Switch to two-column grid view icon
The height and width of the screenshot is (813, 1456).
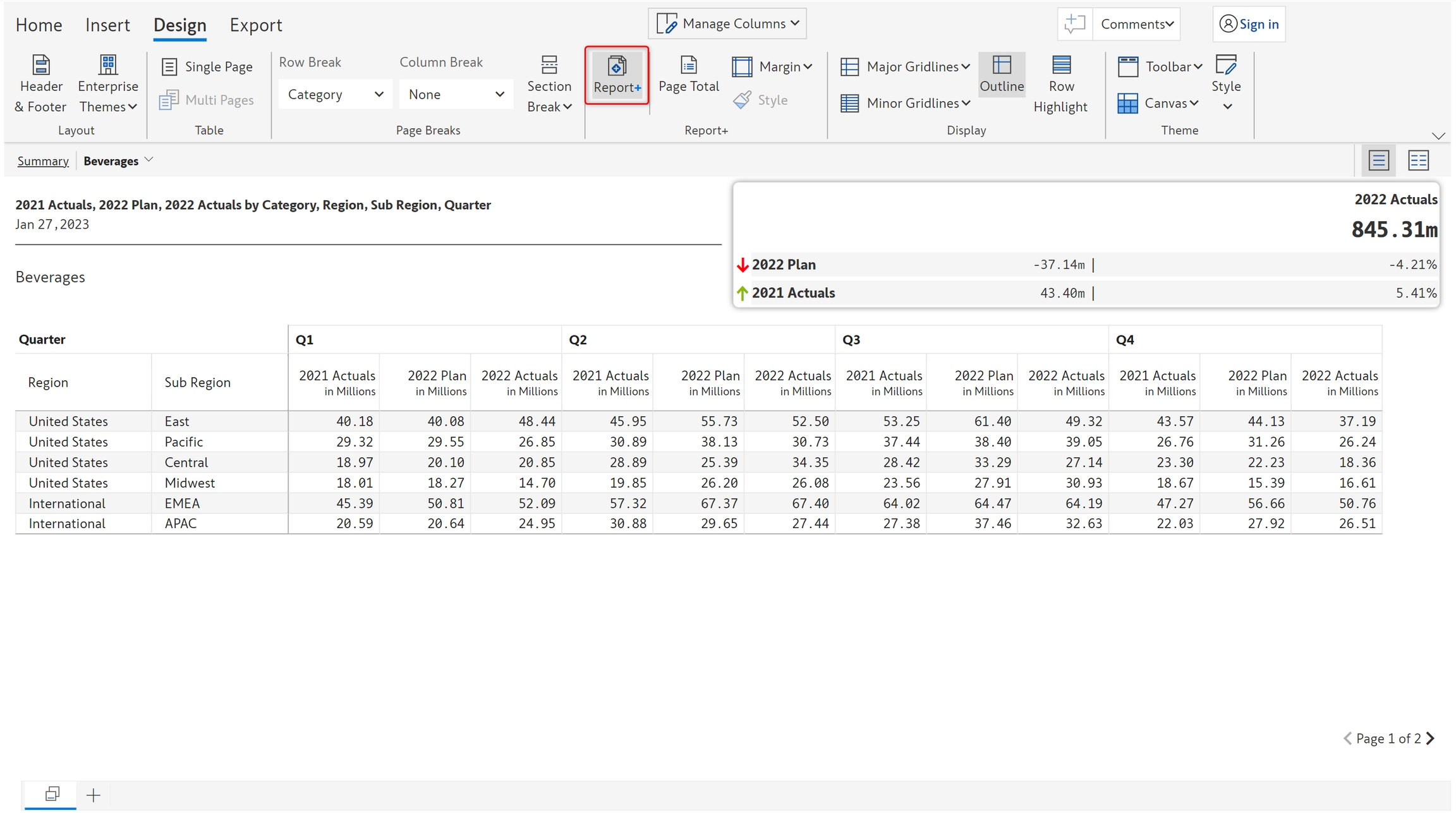coord(1418,160)
